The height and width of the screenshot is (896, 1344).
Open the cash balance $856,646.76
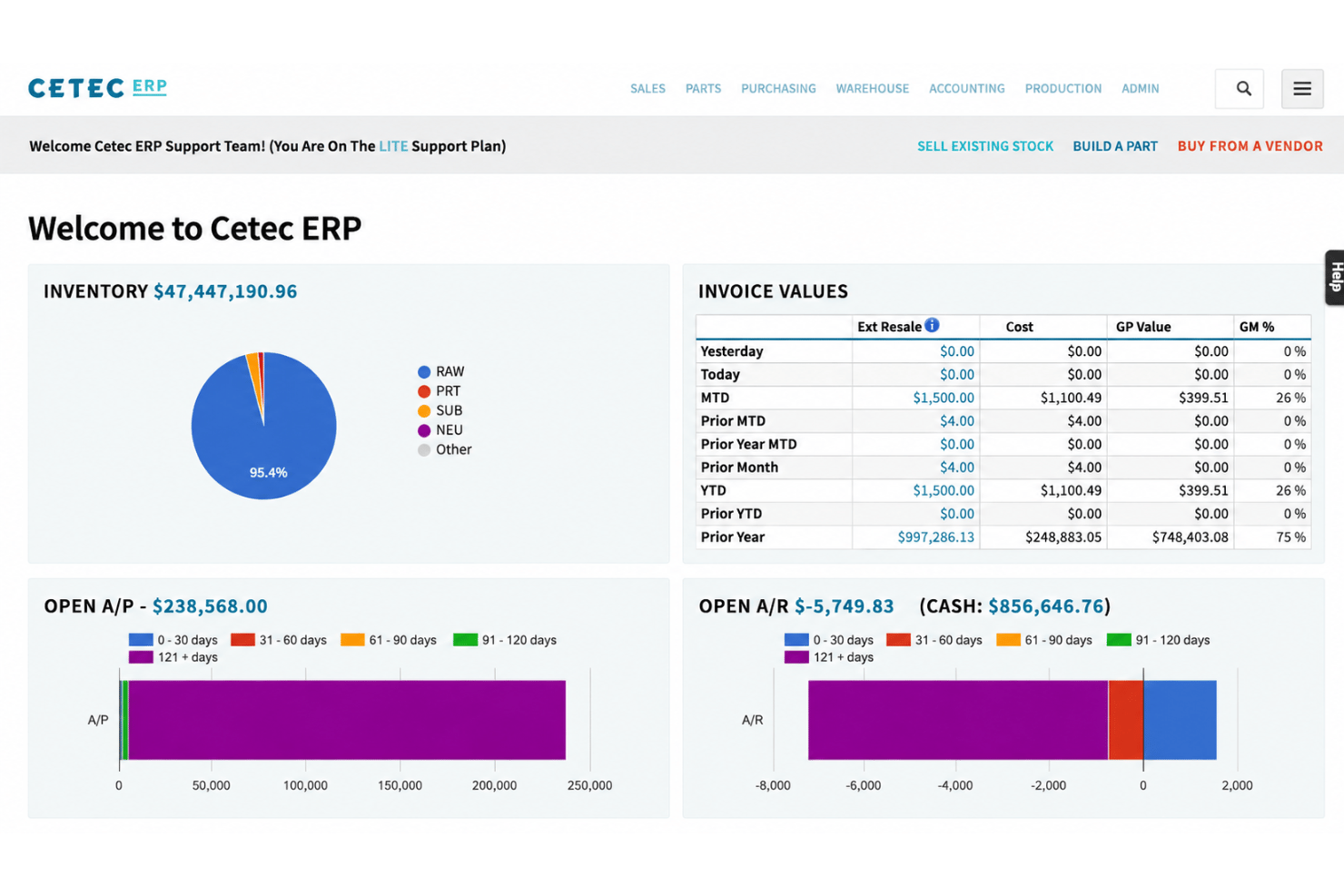1046,606
